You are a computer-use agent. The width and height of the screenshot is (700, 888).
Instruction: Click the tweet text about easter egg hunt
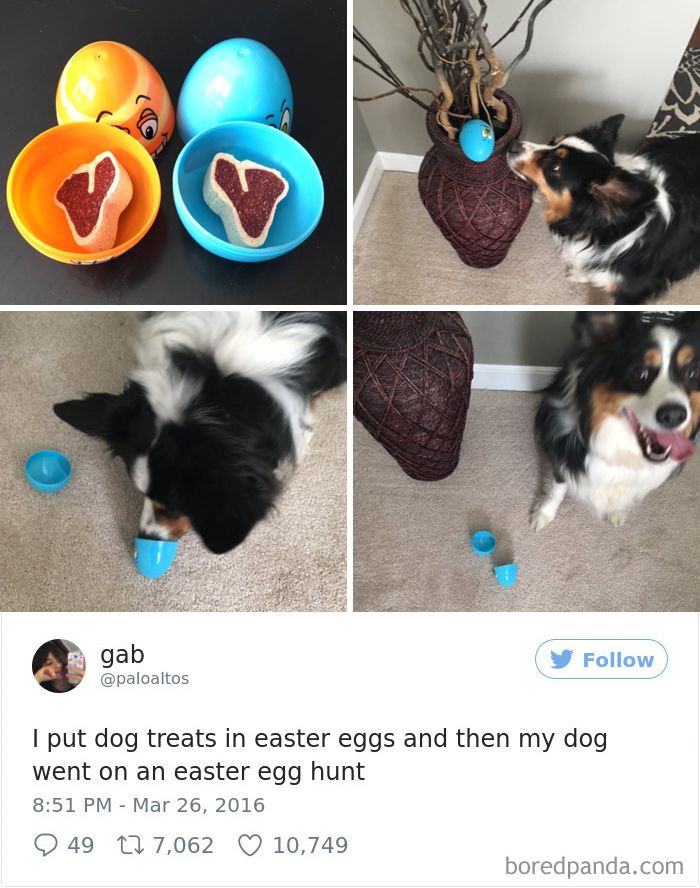tap(319, 755)
